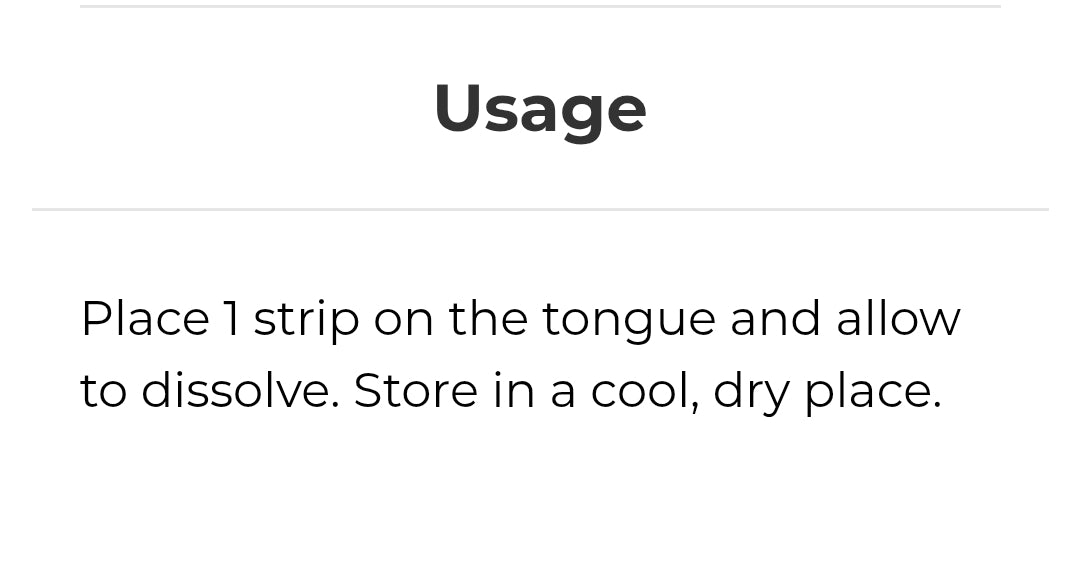Click the word "to" starting second line
The image size is (1080, 576).
tap(104, 391)
